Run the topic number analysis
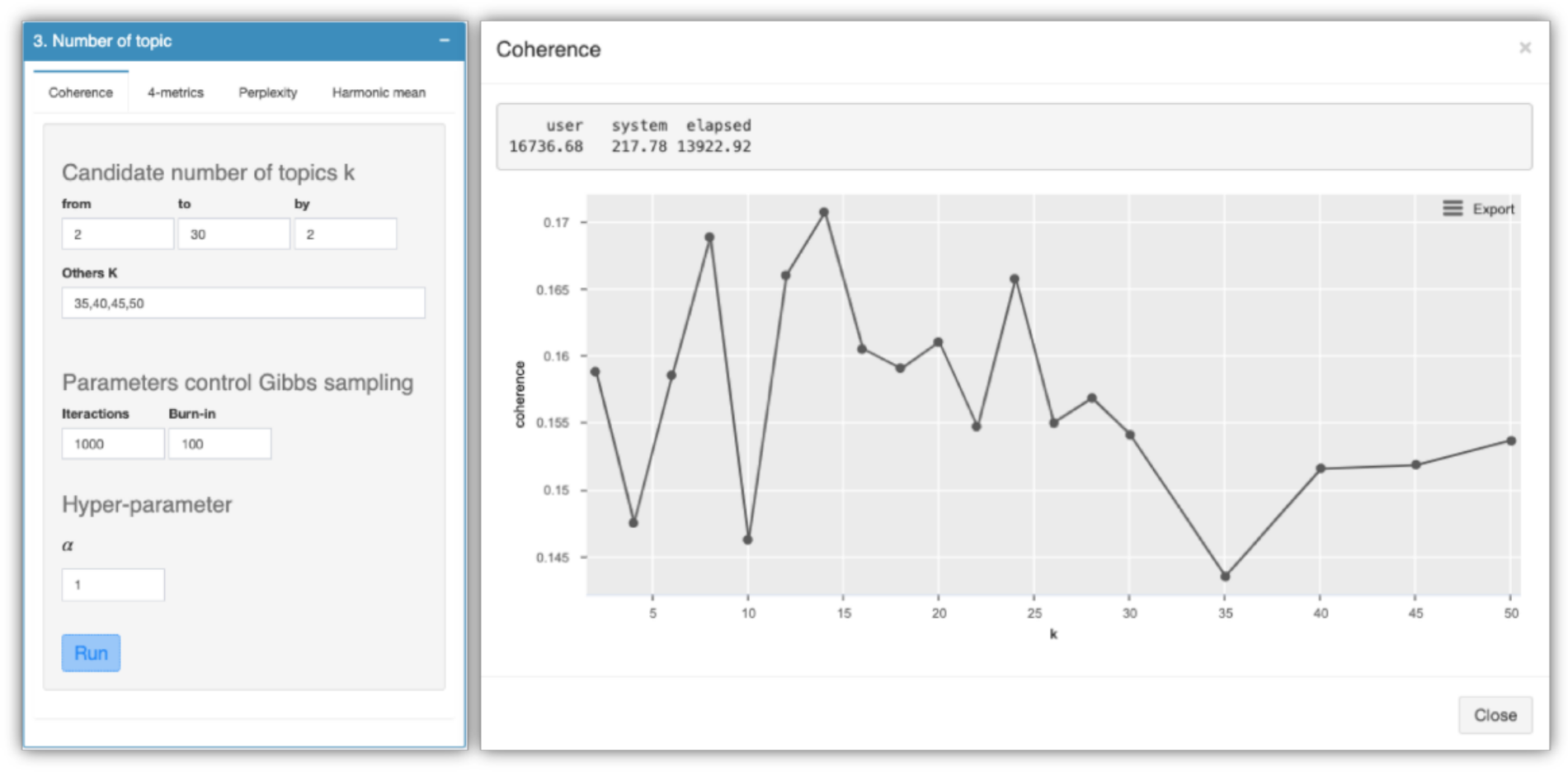Viewport: 1568px width, 772px height. tap(91, 652)
